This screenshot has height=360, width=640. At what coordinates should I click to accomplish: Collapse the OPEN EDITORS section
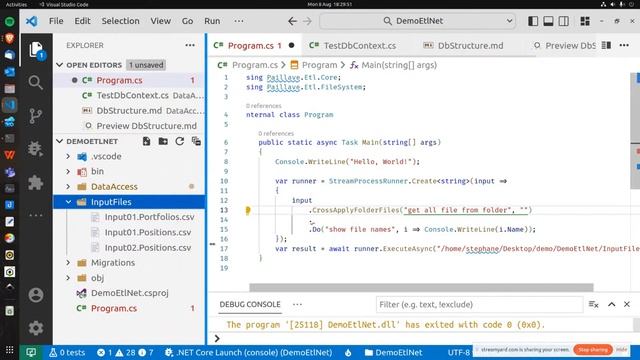[x=60, y=65]
